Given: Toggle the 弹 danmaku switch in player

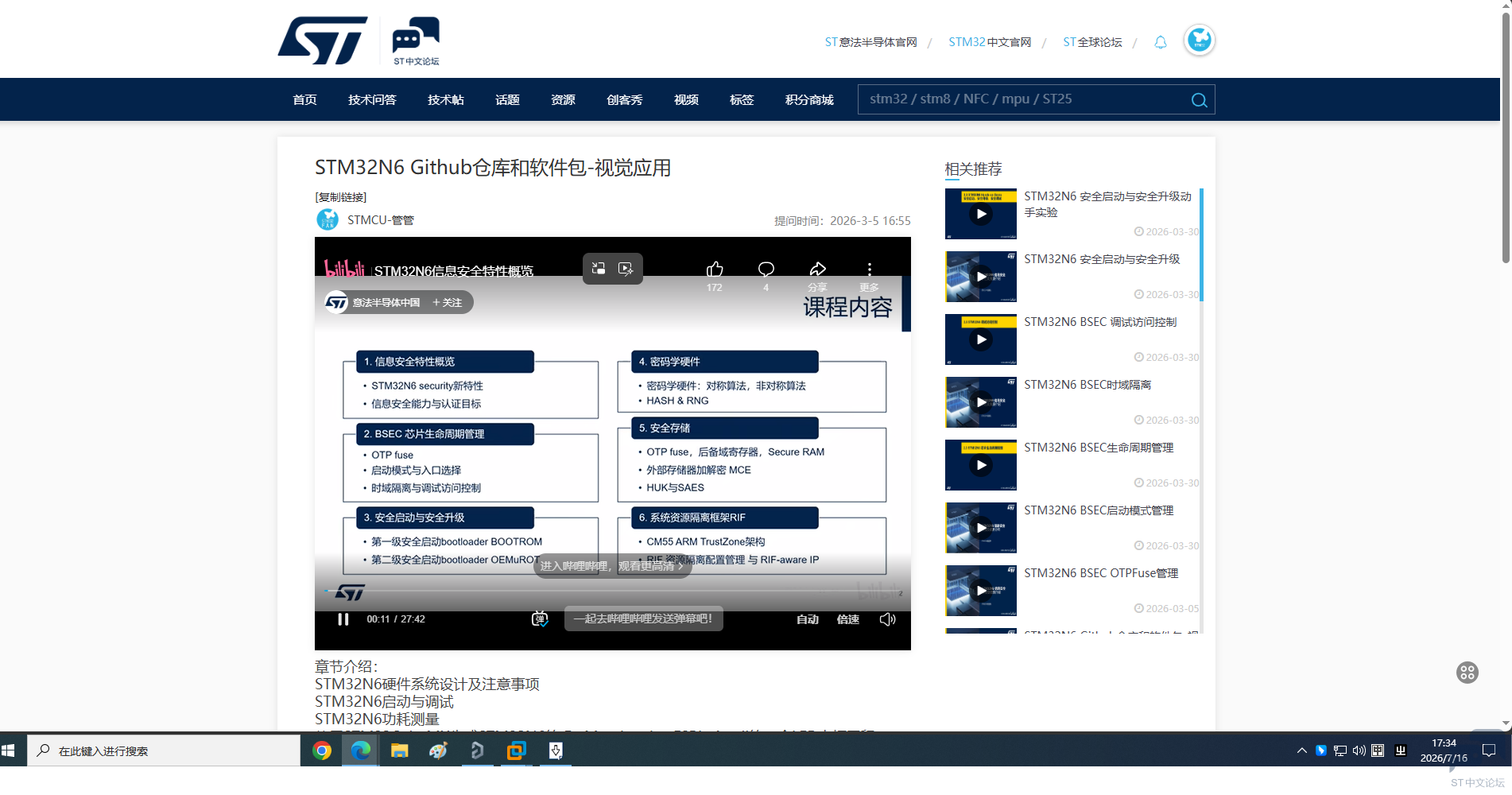Looking at the screenshot, I should tap(540, 619).
